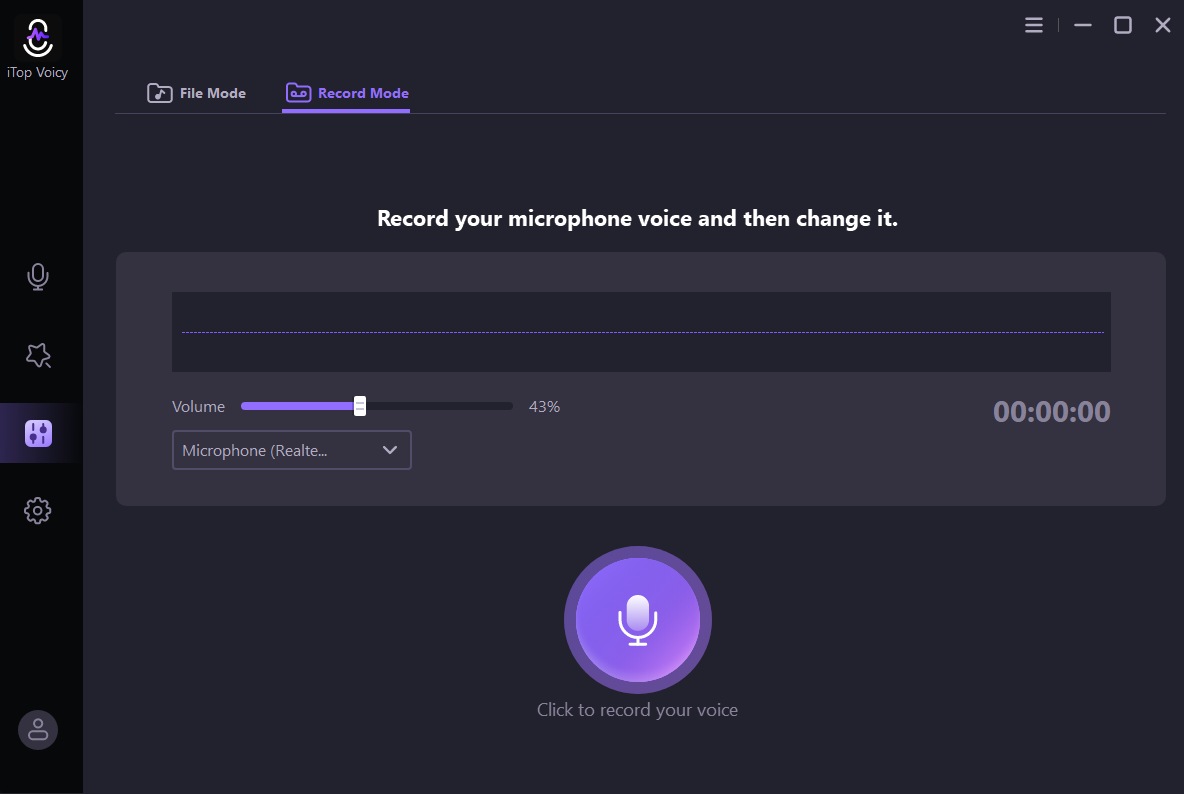Click the File Mode music note icon
Viewport: 1184px width, 794px height.
159,92
